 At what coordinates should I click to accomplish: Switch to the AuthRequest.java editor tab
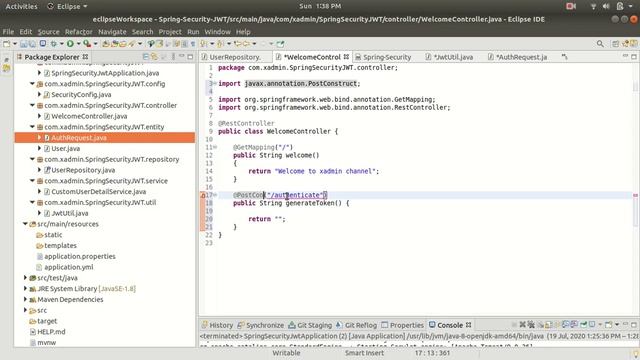click(x=517, y=57)
